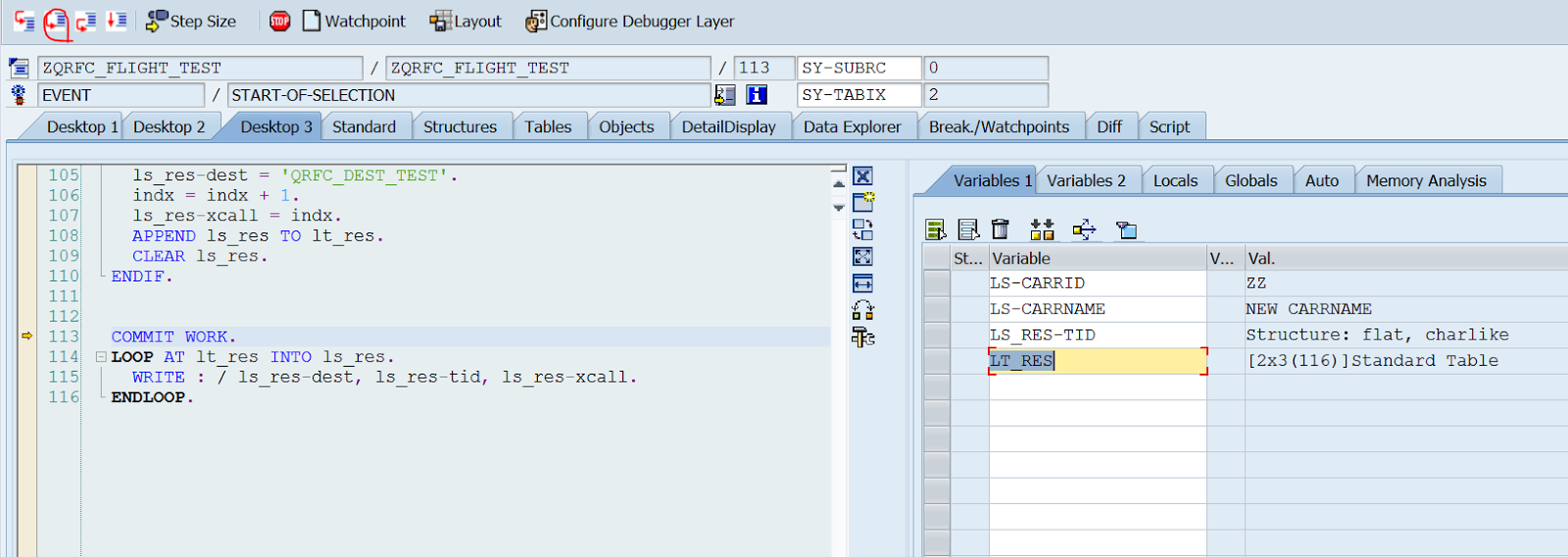
Task: Click the START-OF-SELECTION field
Action: 468,95
